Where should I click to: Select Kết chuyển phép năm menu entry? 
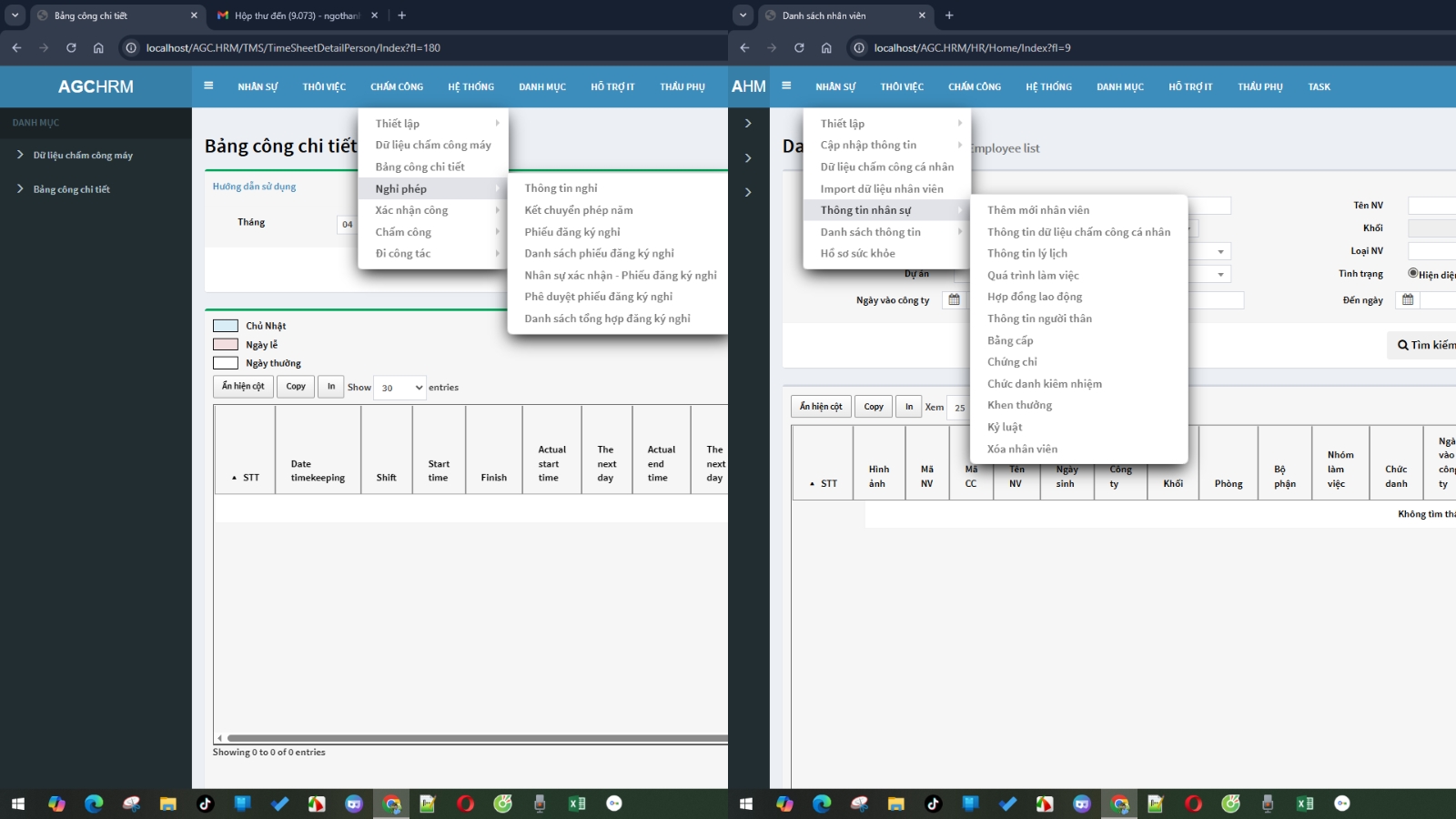pos(579,210)
